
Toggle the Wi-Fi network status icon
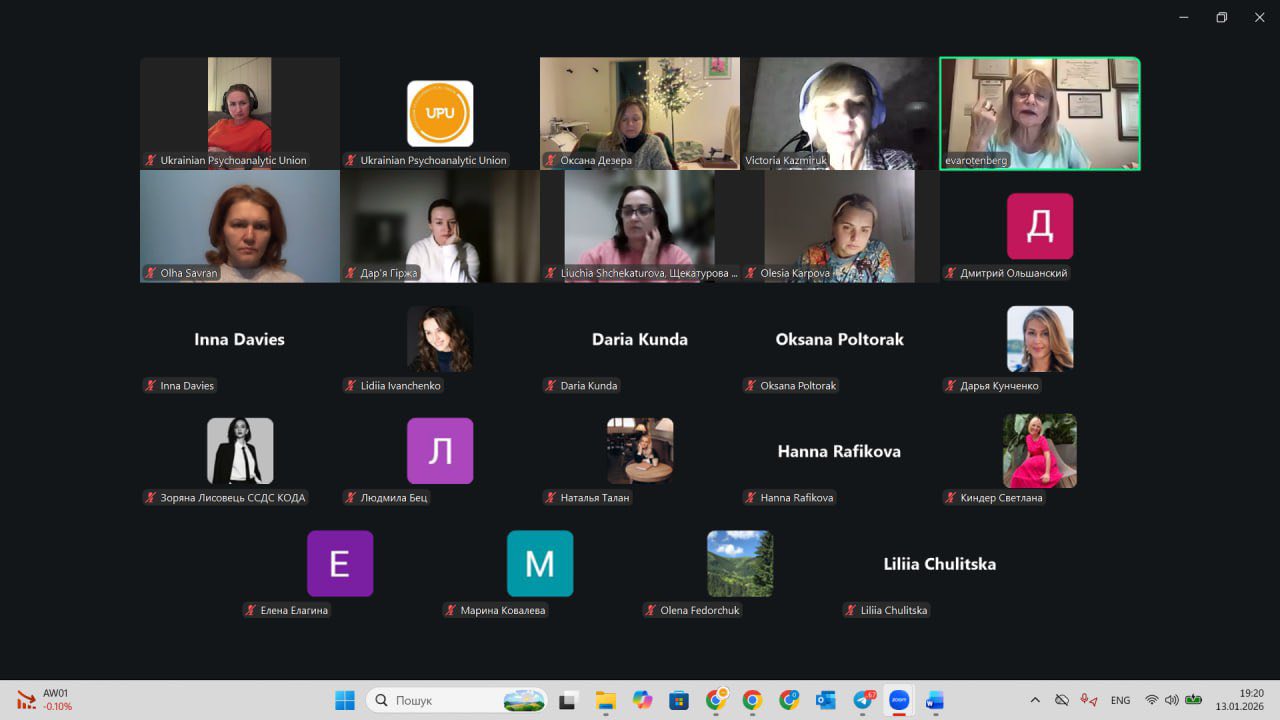coord(1152,700)
